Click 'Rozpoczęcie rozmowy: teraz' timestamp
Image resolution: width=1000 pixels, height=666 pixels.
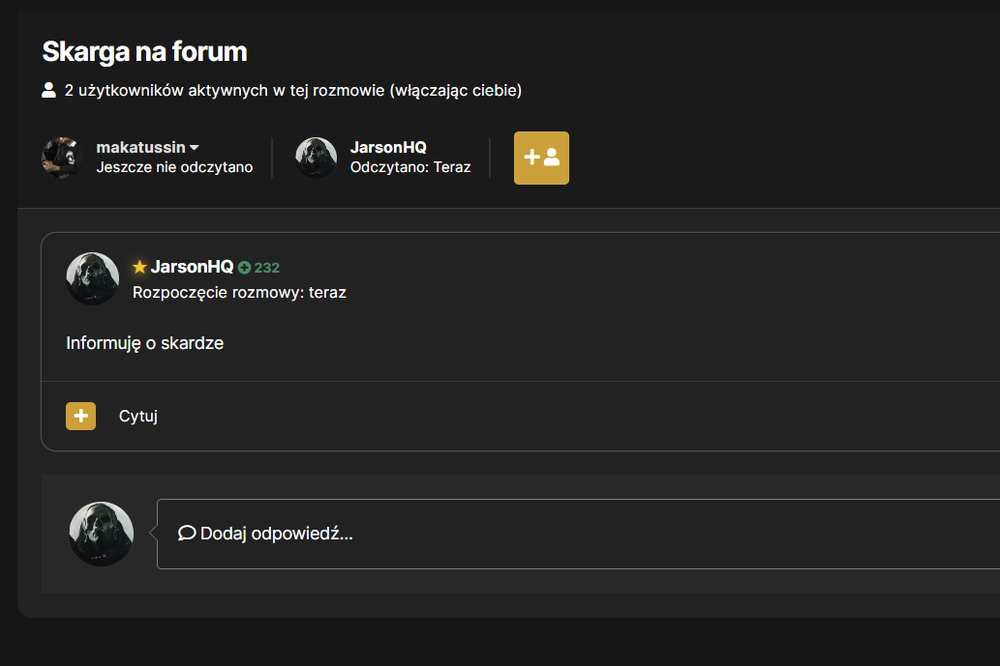coord(239,292)
